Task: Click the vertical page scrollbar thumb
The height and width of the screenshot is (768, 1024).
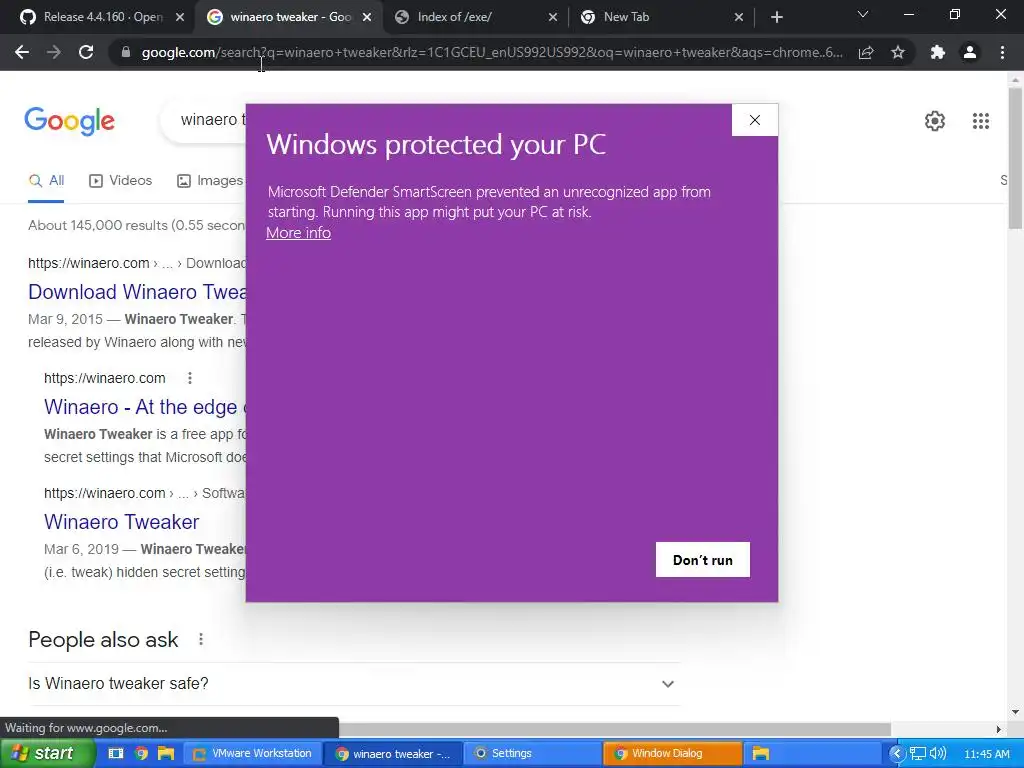Action: pos(1015,159)
